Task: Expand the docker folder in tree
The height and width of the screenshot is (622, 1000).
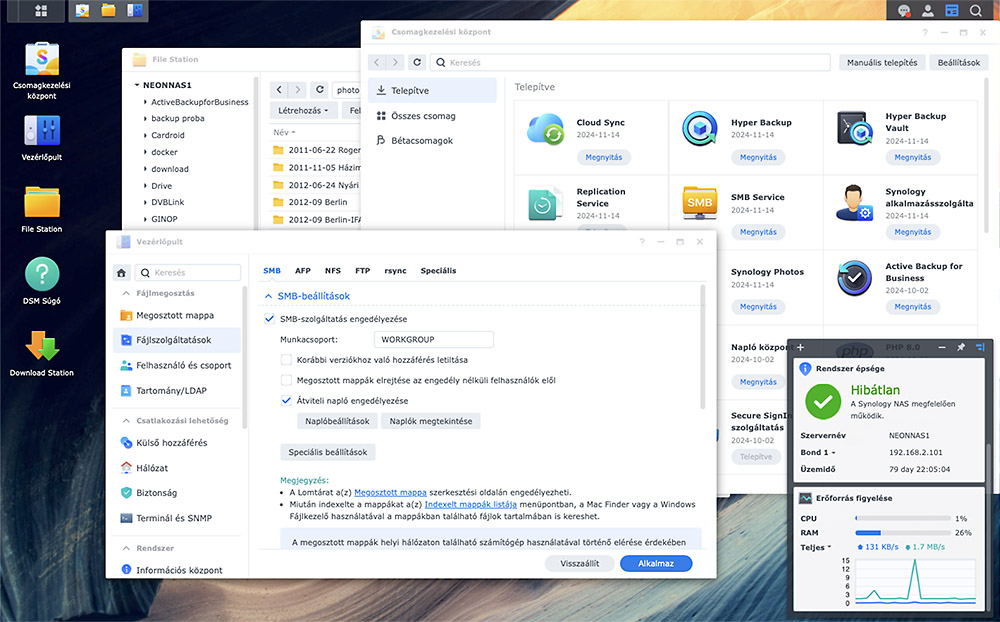Action: [144, 152]
